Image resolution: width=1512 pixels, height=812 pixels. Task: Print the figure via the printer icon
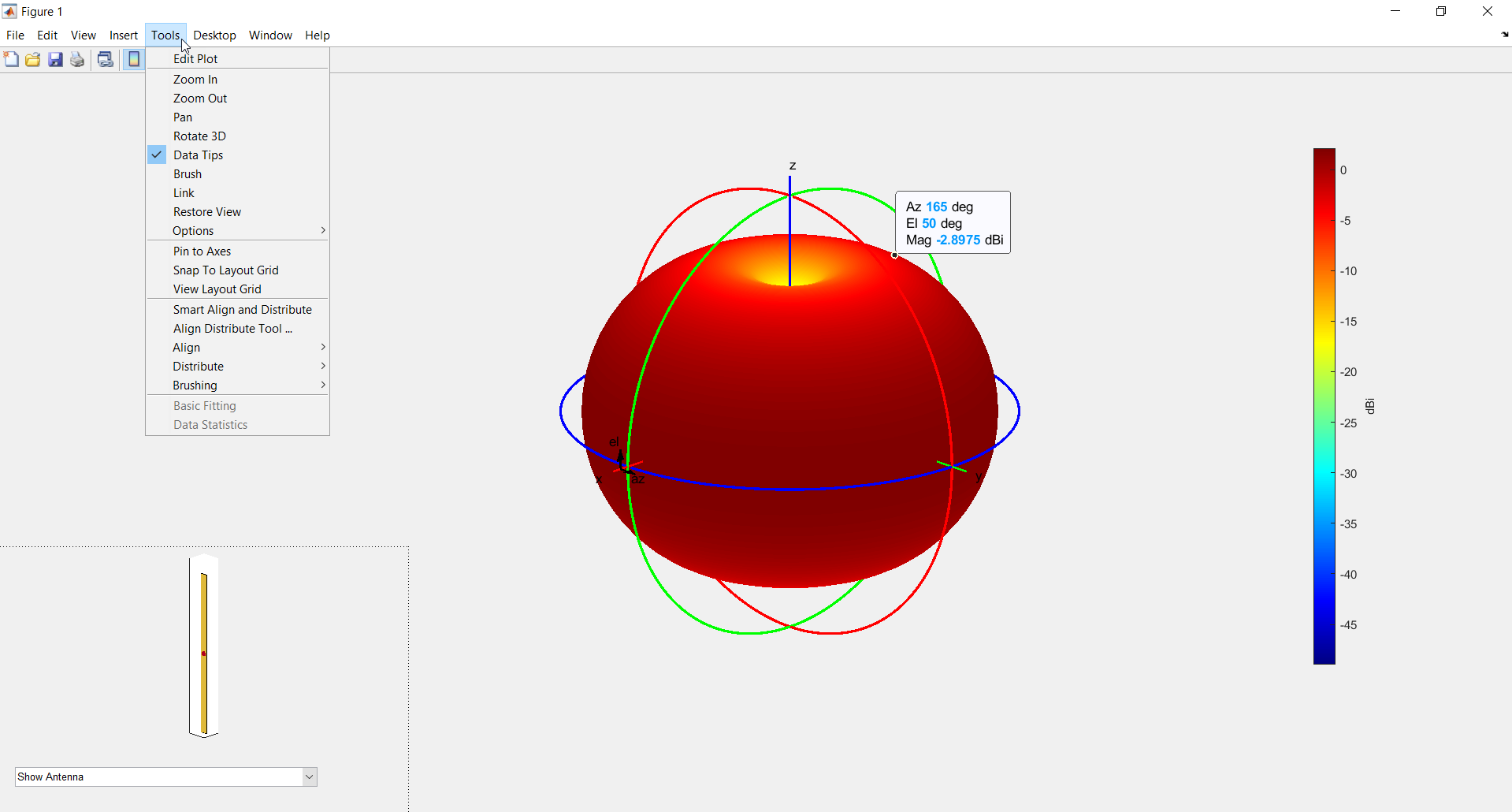[x=76, y=58]
